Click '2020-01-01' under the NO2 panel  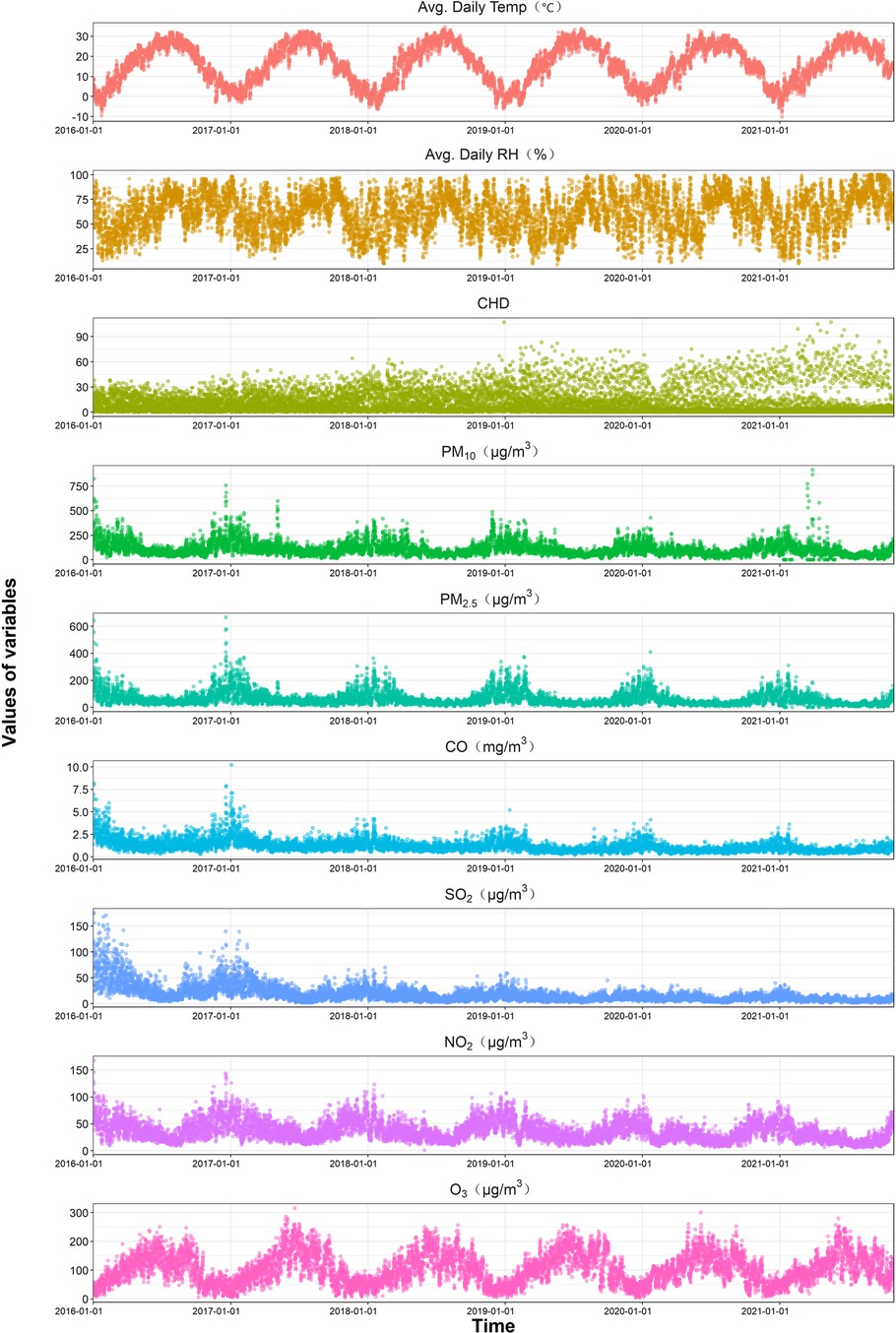coord(627,1164)
